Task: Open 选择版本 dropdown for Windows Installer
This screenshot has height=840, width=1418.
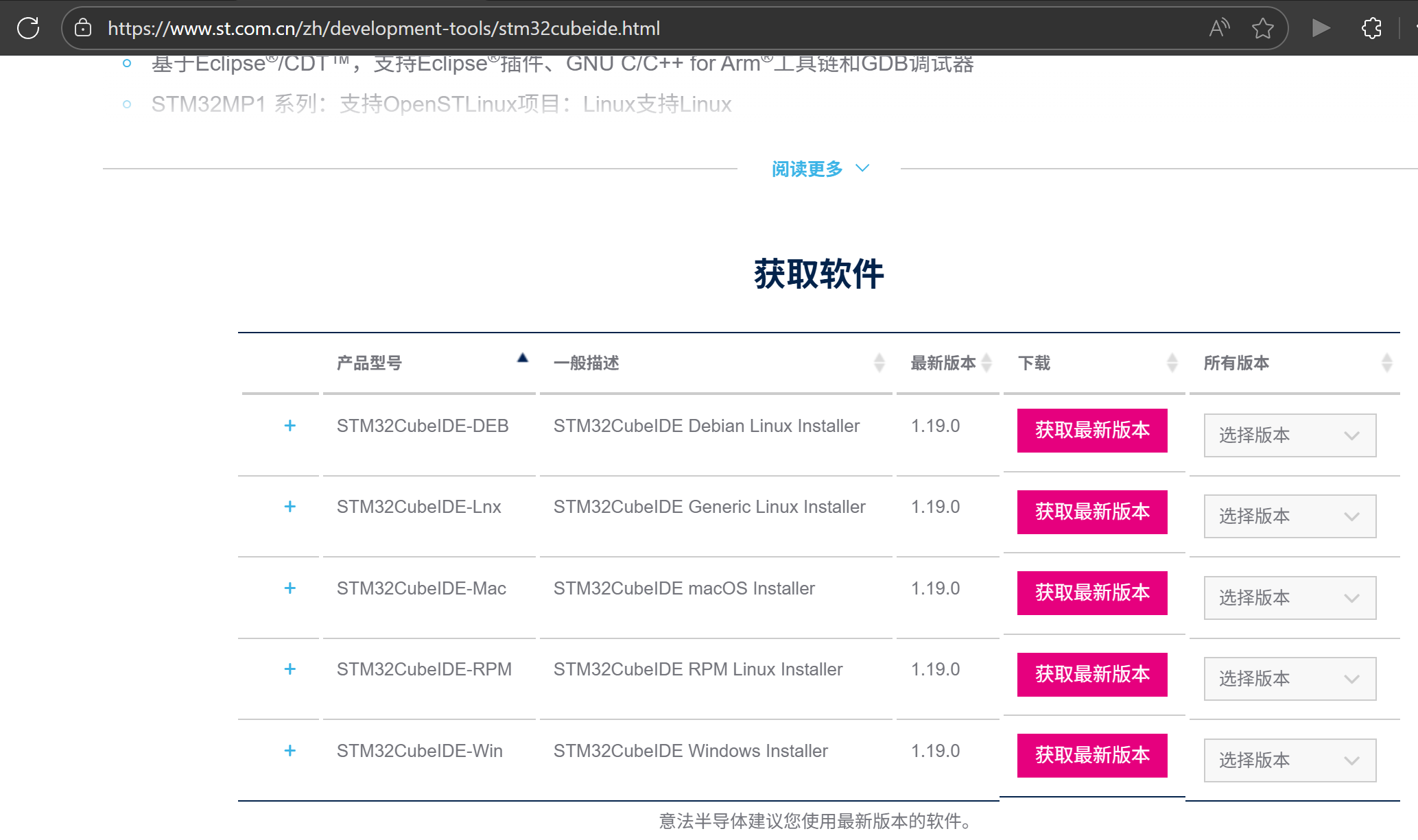Action: [1290, 760]
